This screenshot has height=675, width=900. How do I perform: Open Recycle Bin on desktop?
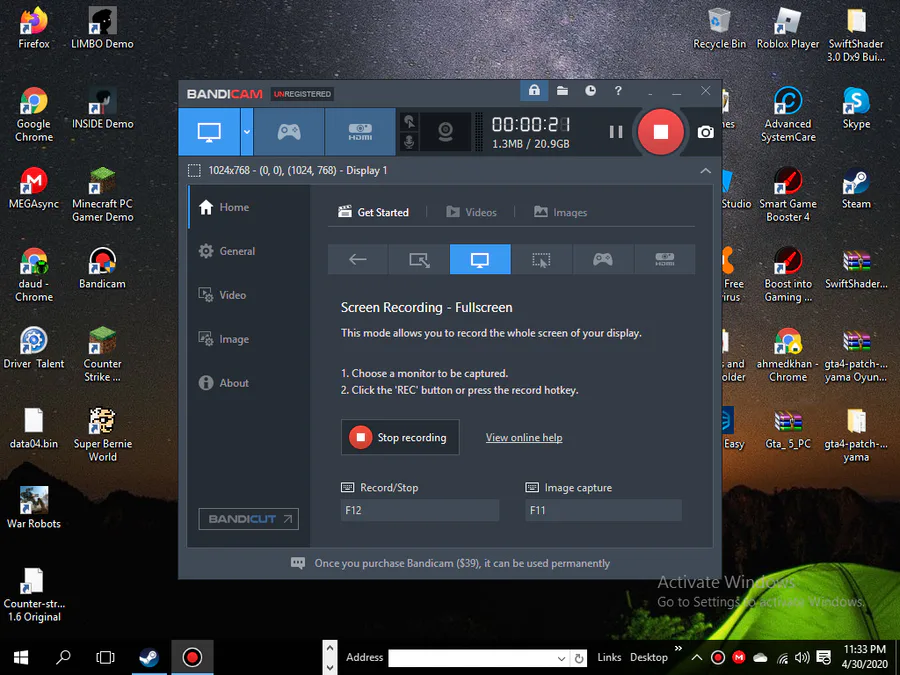click(x=719, y=29)
